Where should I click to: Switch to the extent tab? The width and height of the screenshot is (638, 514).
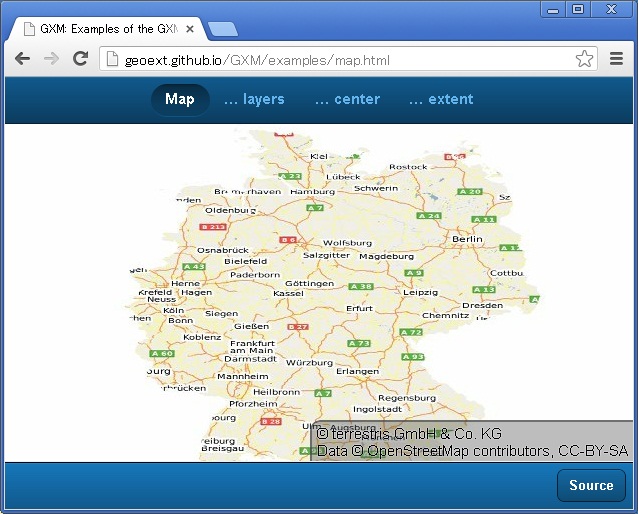(x=441, y=99)
